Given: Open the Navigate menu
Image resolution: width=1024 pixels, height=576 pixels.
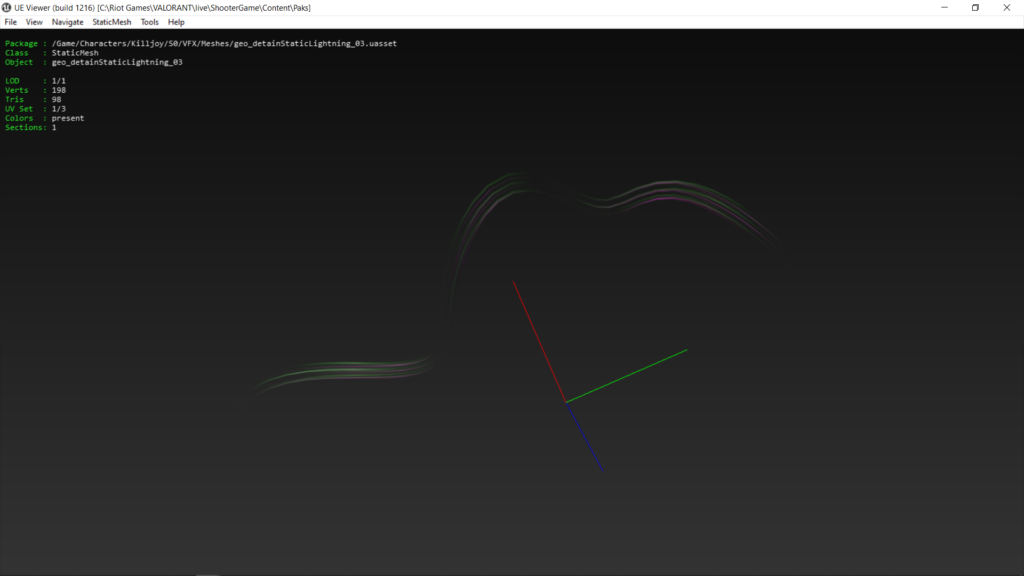Looking at the screenshot, I should [67, 22].
